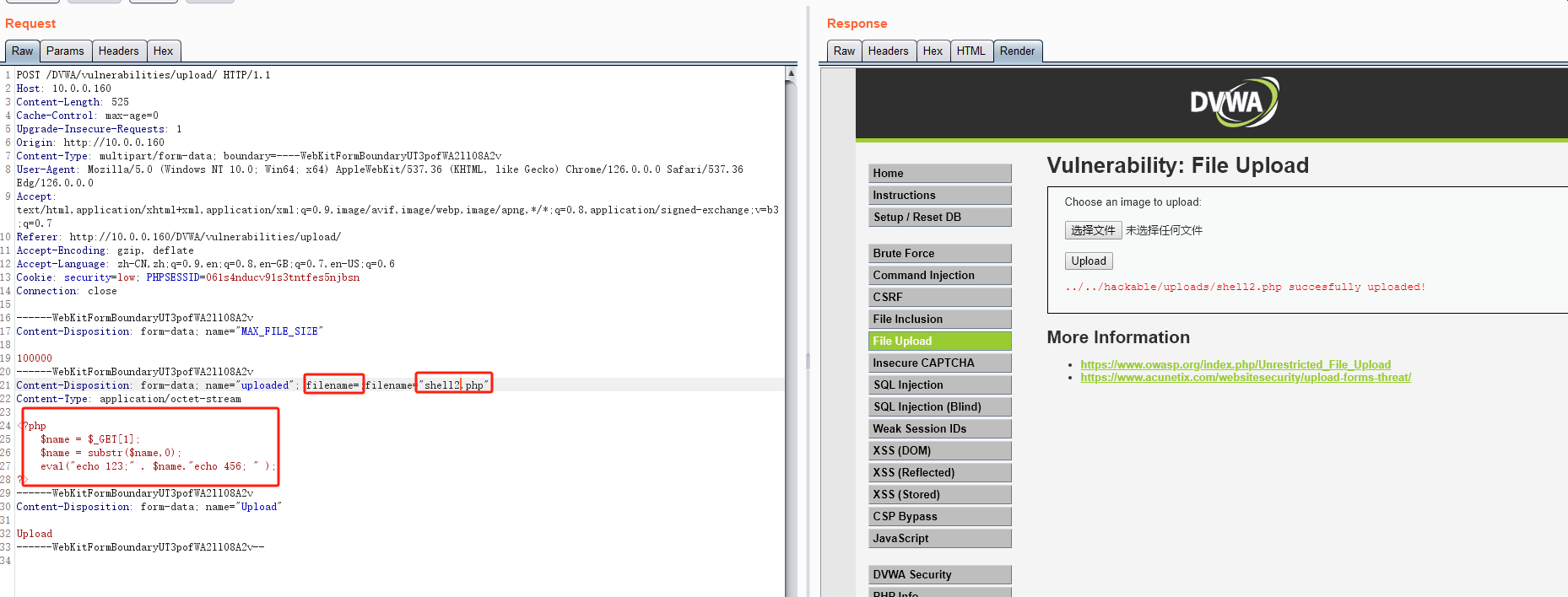This screenshot has height=597, width=1568.
Task: Click the 'More Information' heading
Action: tap(1118, 337)
